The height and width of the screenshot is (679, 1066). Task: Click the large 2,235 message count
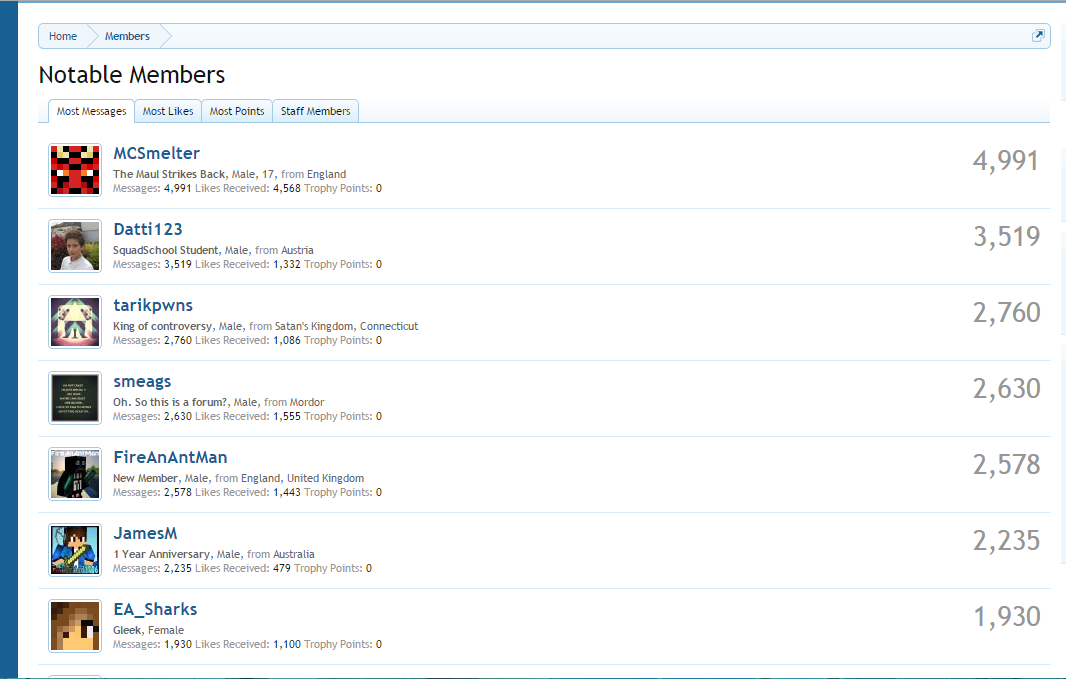coord(1006,542)
